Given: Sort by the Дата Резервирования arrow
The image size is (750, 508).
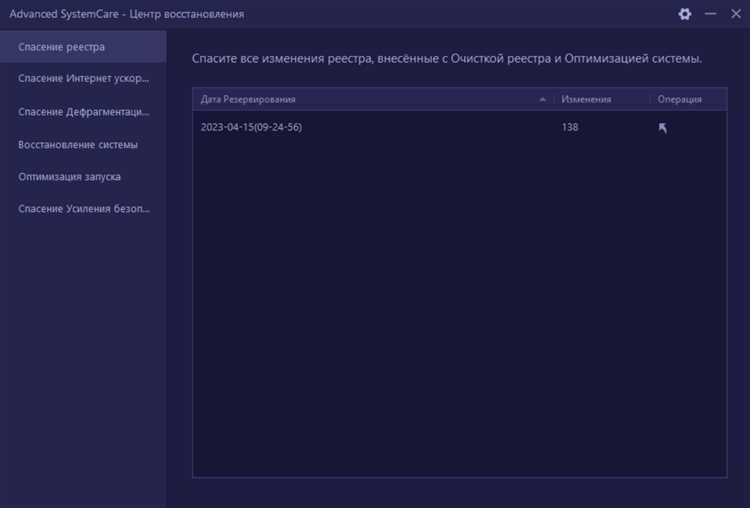Looking at the screenshot, I should click(542, 99).
